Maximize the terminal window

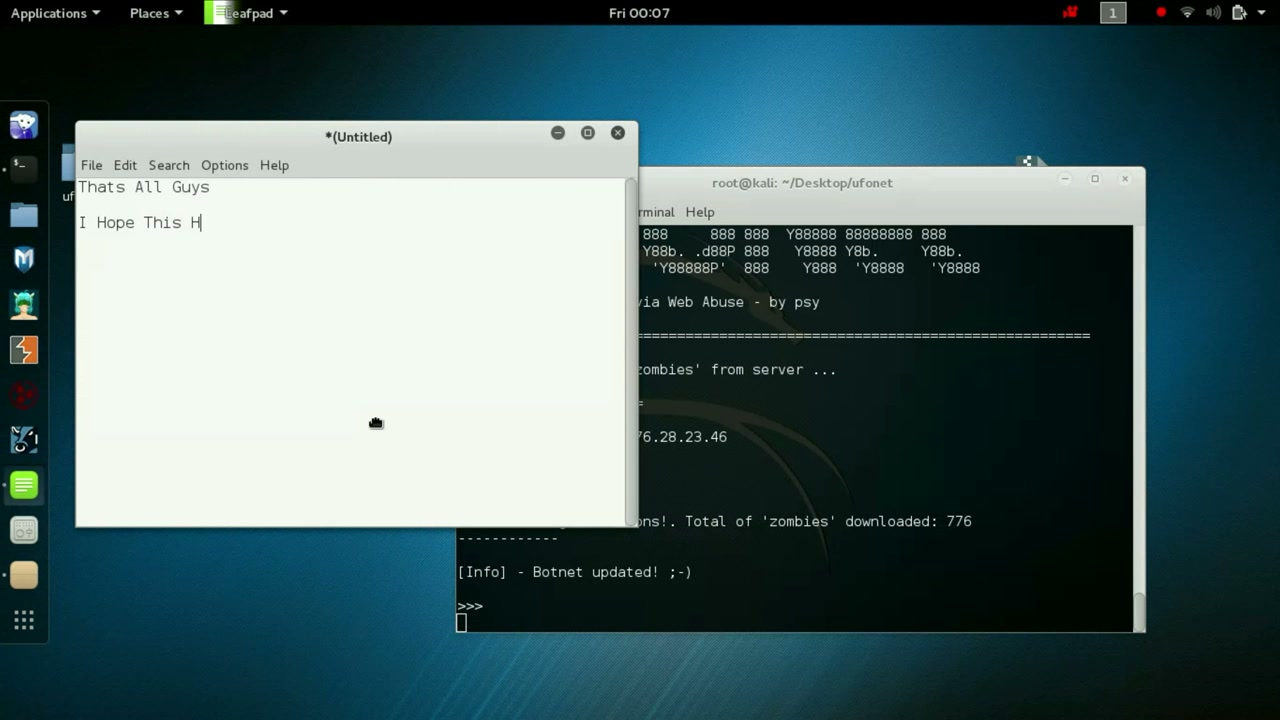pyautogui.click(x=1095, y=179)
